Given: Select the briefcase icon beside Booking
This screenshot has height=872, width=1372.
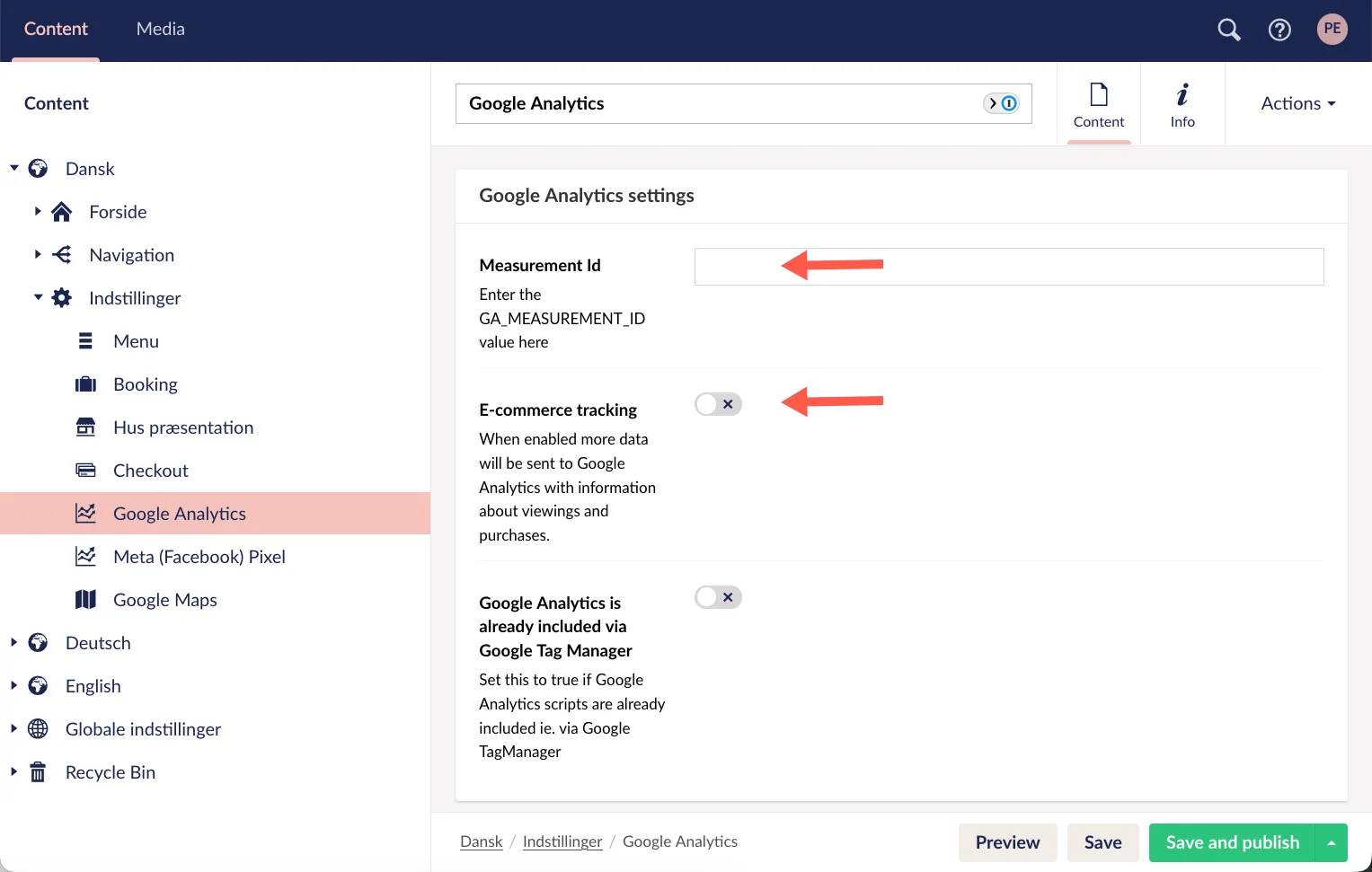Looking at the screenshot, I should [x=85, y=383].
